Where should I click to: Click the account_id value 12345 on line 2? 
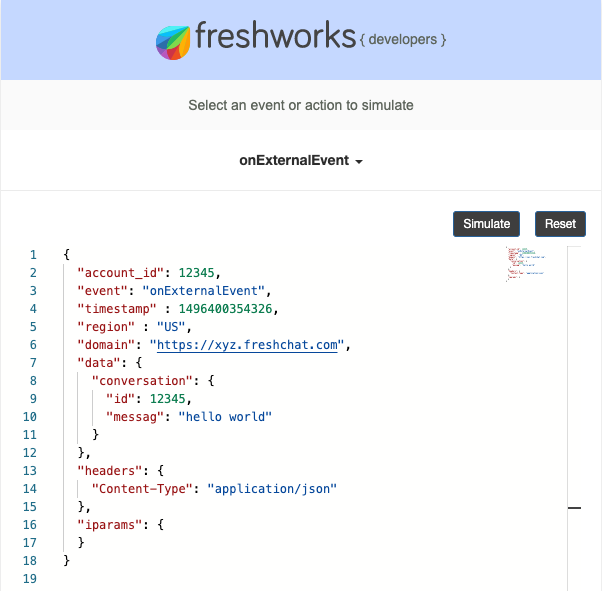[197, 273]
